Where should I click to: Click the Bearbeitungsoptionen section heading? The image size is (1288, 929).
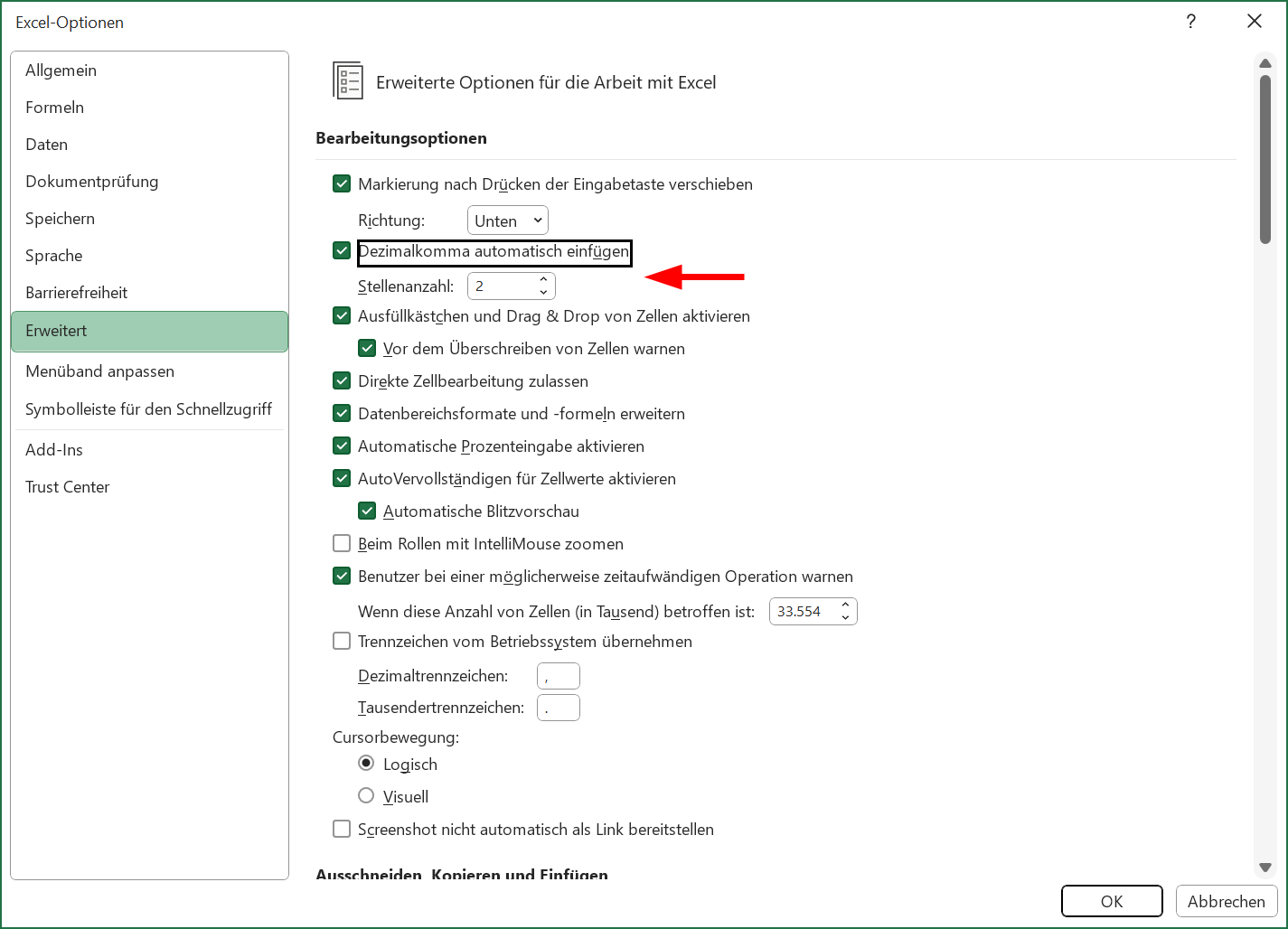(x=401, y=138)
